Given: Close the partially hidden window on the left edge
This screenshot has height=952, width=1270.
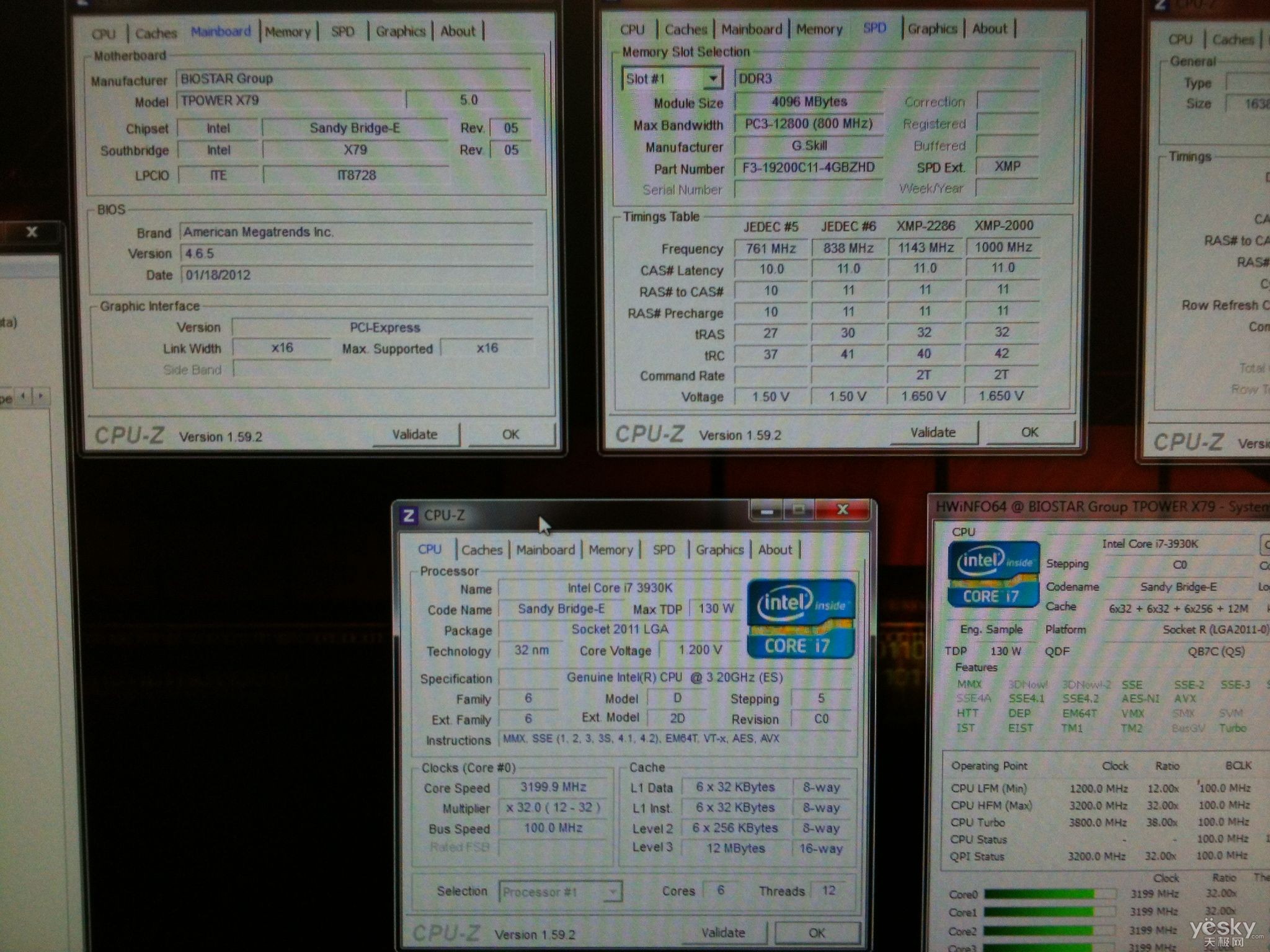Looking at the screenshot, I should coord(32,232).
